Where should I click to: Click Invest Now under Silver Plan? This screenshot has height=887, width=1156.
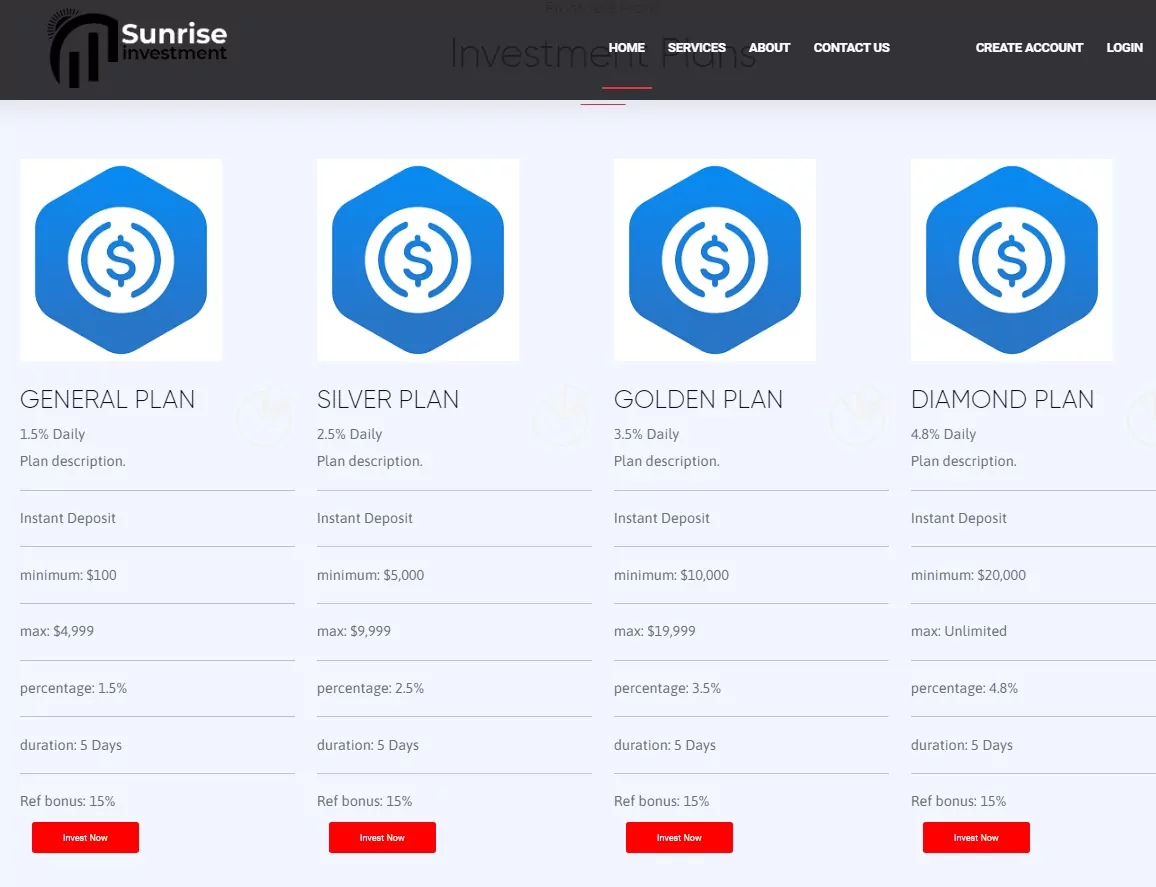382,838
